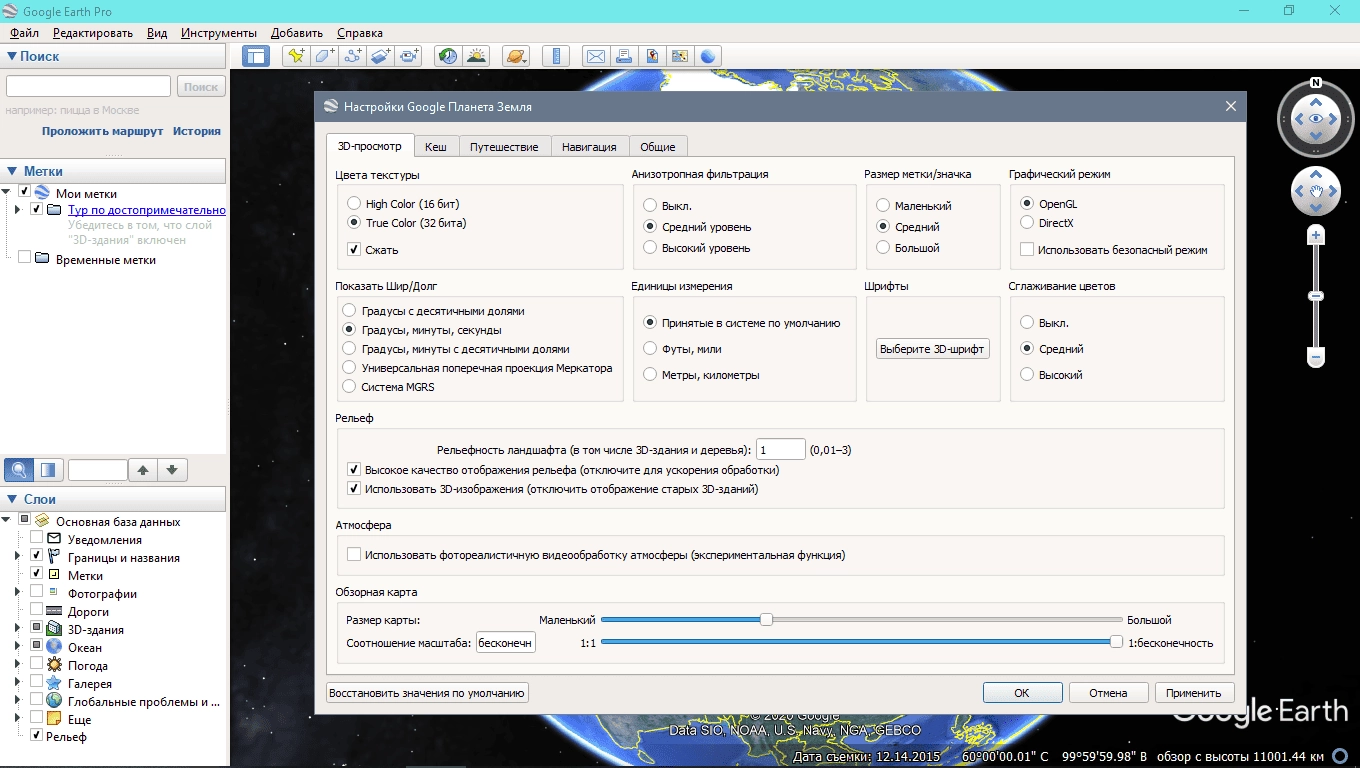Move selected place up with arrow
This screenshot has width=1360, height=768.
coord(143,469)
